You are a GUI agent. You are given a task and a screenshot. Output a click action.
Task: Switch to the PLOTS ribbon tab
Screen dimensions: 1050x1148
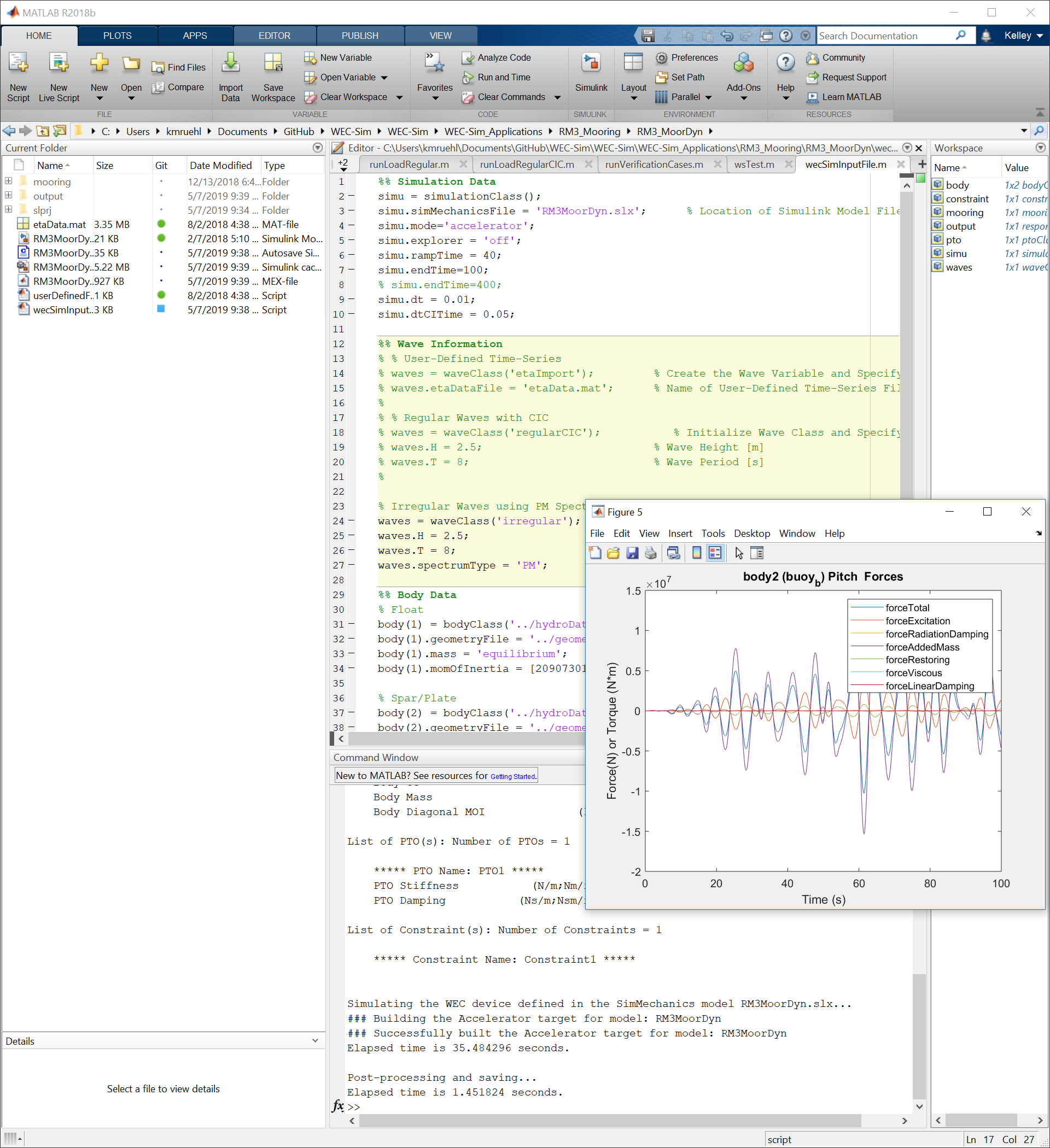(117, 36)
